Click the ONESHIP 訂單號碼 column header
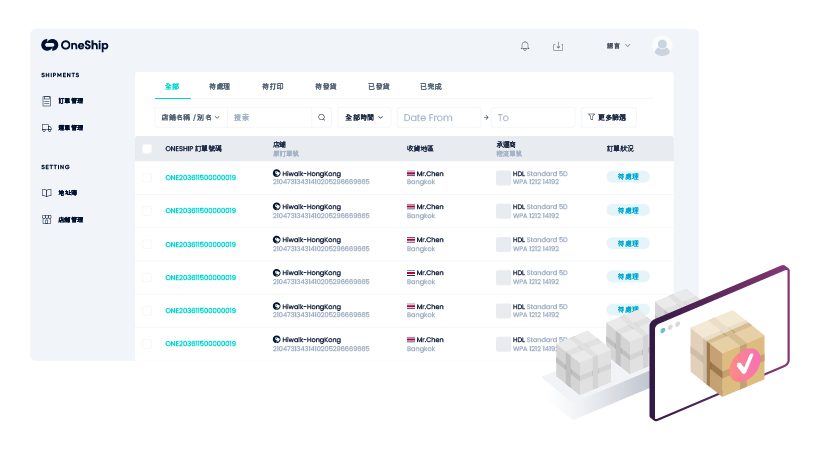The height and width of the screenshot is (450, 820). [x=193, y=149]
